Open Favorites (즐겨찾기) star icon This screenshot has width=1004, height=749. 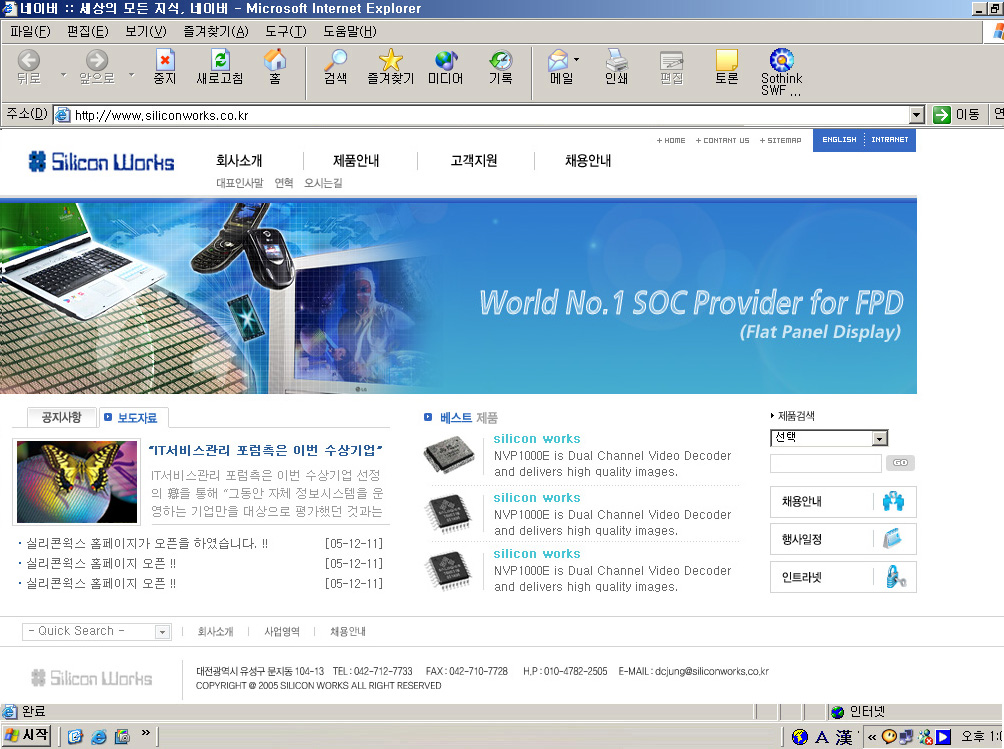pos(390,66)
